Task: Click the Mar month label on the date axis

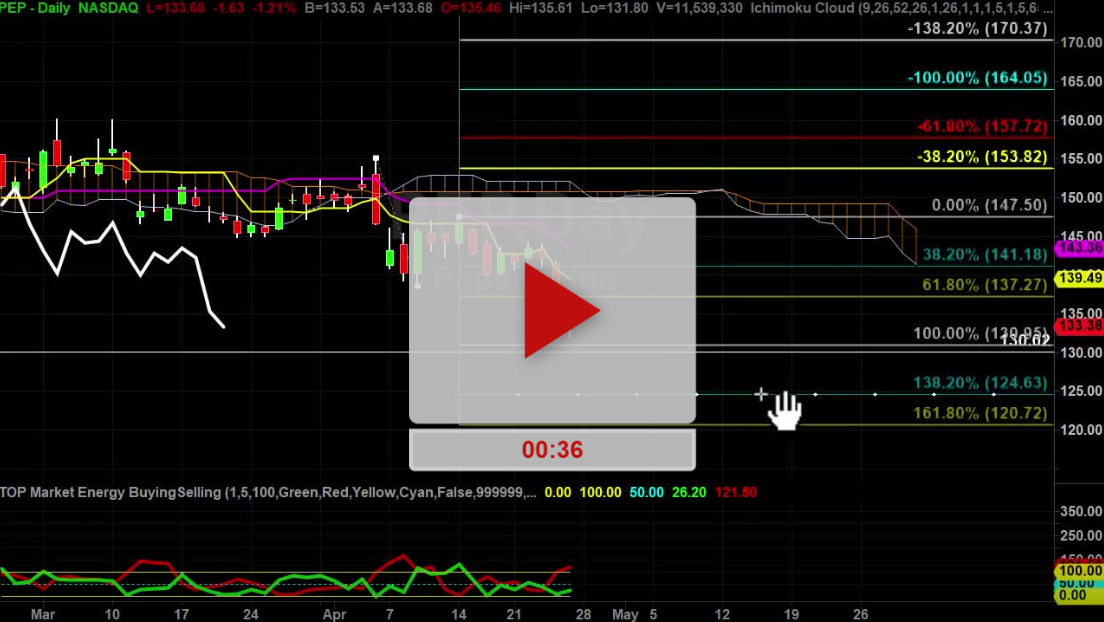Action: pyautogui.click(x=43, y=614)
